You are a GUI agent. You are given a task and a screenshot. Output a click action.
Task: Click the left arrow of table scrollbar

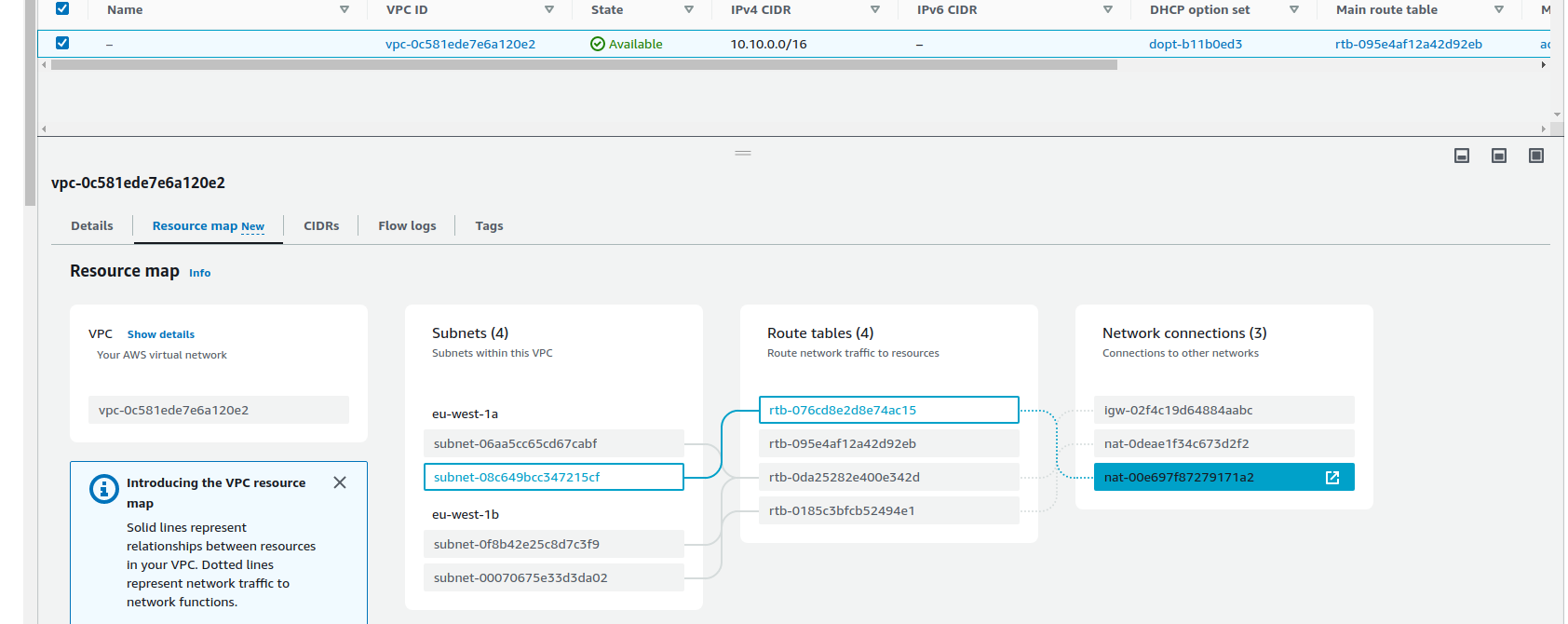pos(44,65)
